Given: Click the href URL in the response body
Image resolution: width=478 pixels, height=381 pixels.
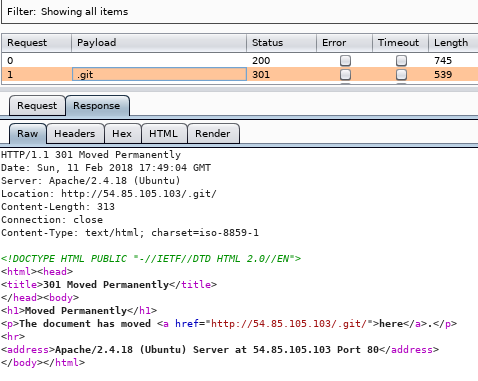Looking at the screenshot, I should [289, 324].
